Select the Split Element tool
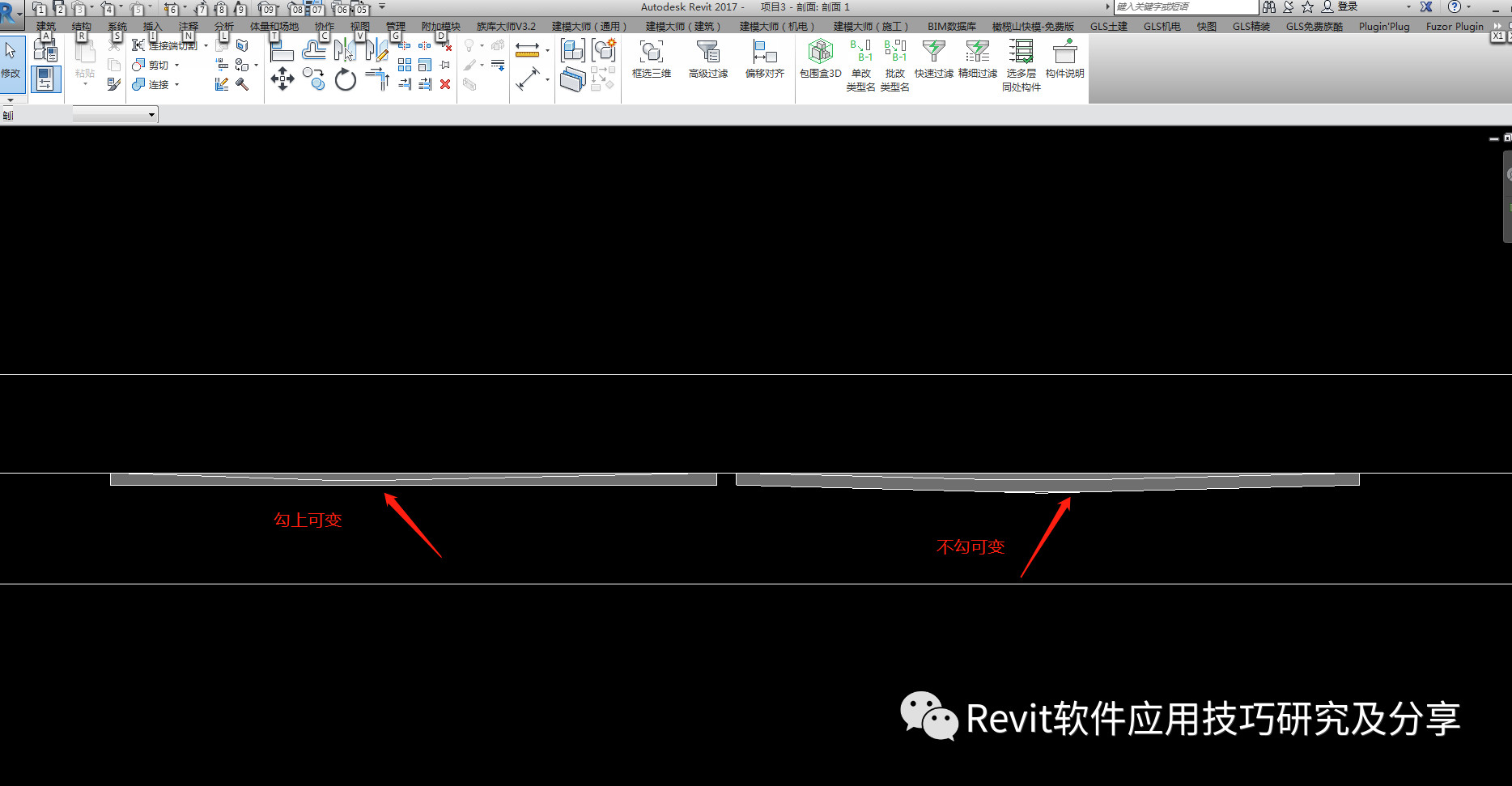This screenshot has height=786, width=1512. click(x=405, y=46)
